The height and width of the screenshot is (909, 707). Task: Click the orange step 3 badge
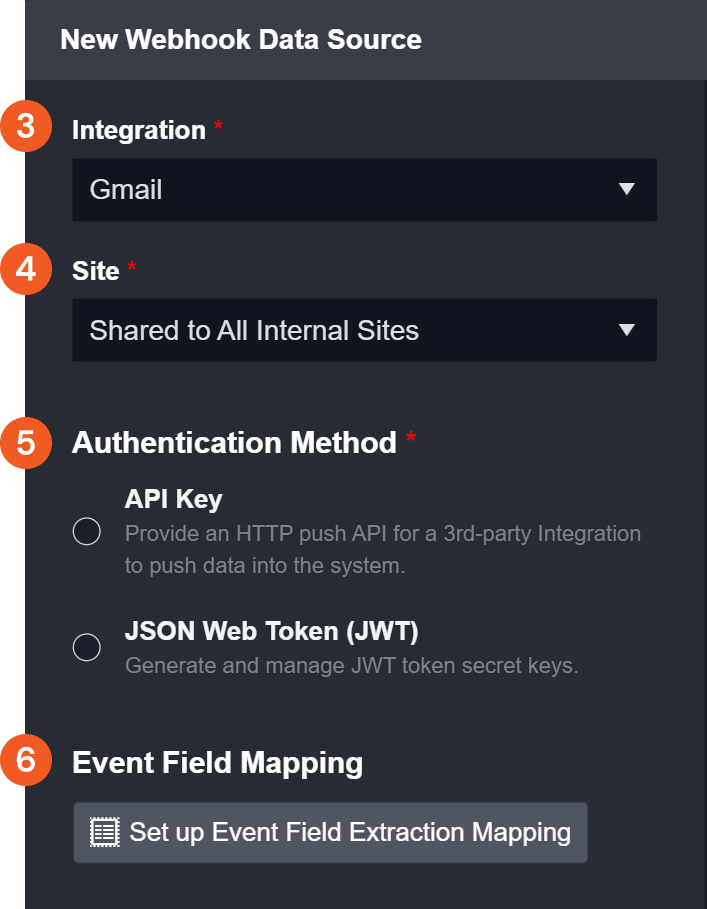tap(26, 128)
